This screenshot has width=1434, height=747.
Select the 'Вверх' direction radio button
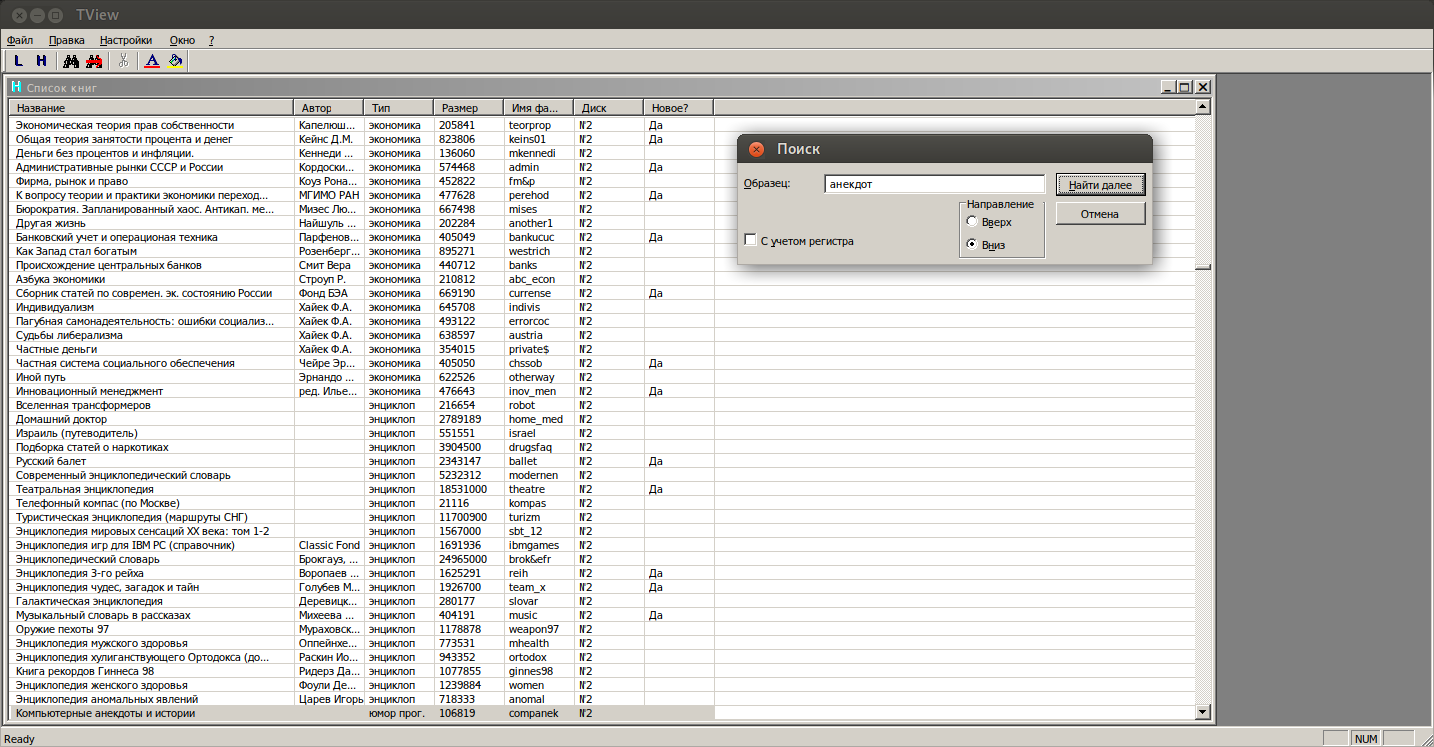(972, 222)
